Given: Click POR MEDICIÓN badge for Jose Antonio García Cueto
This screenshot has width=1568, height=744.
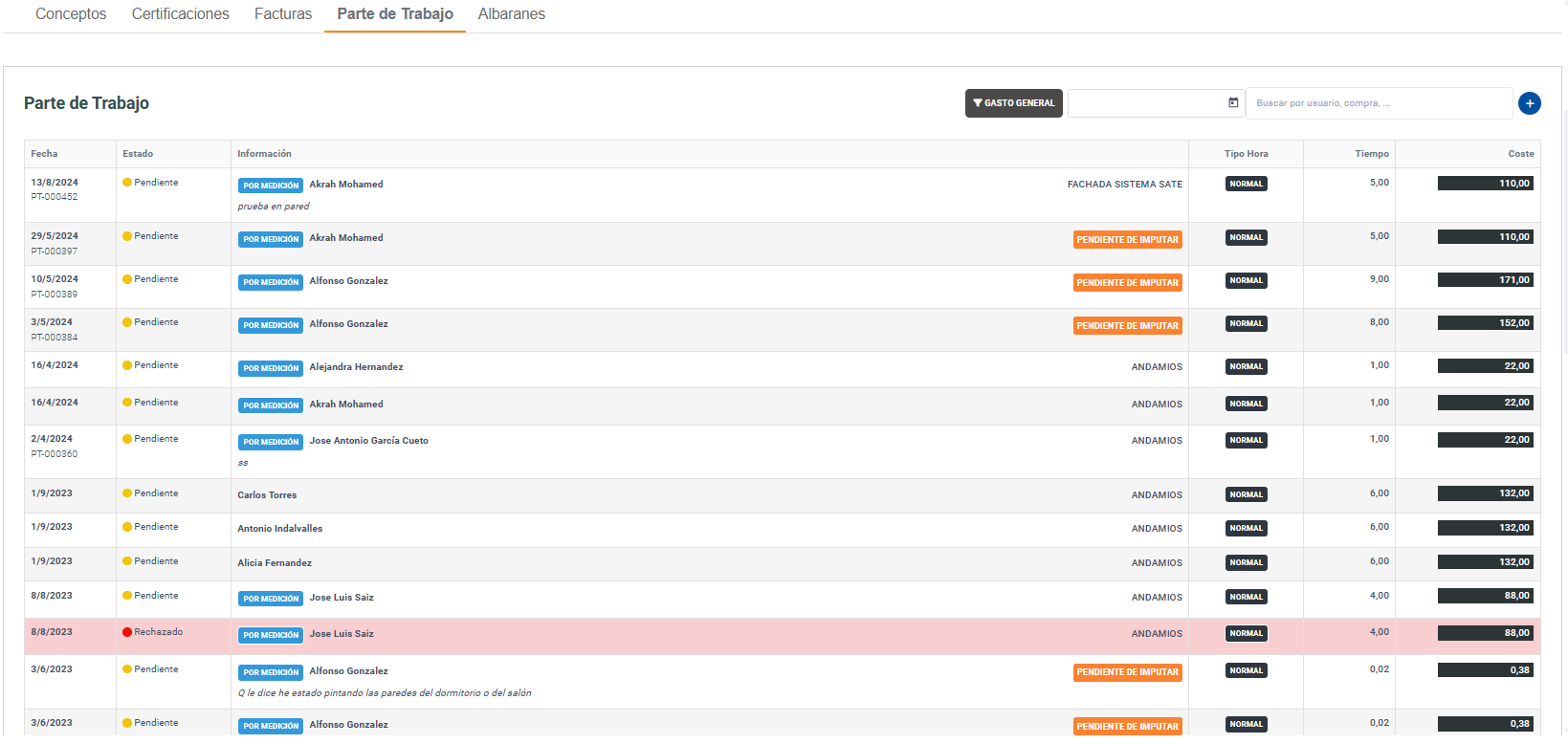Looking at the screenshot, I should 271,442.
